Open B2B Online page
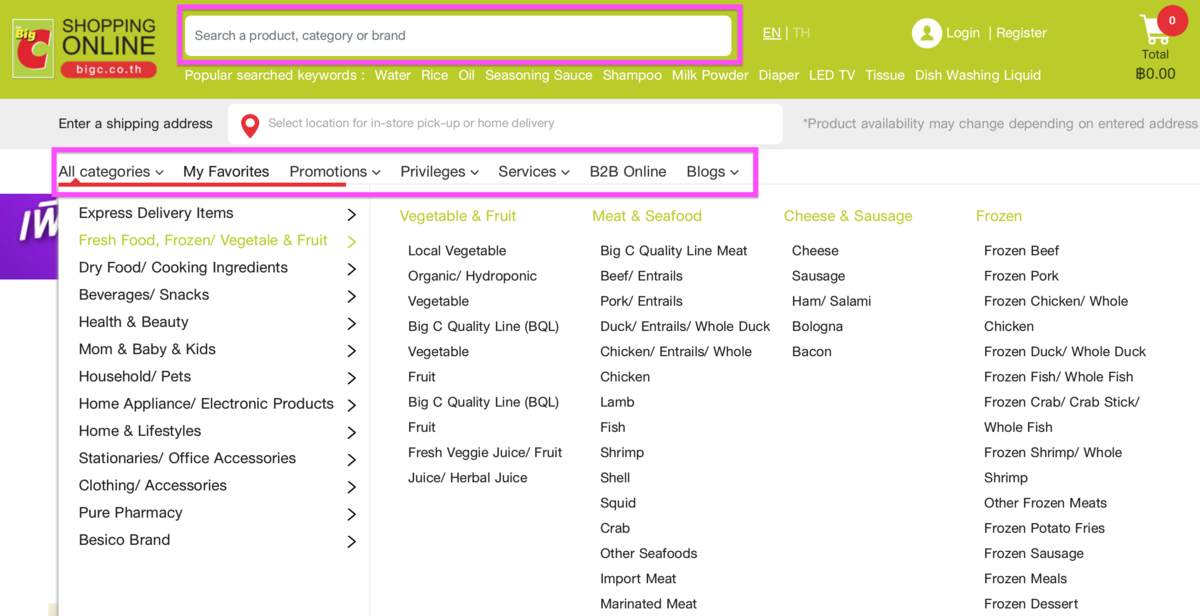The width and height of the screenshot is (1200, 616). click(628, 172)
